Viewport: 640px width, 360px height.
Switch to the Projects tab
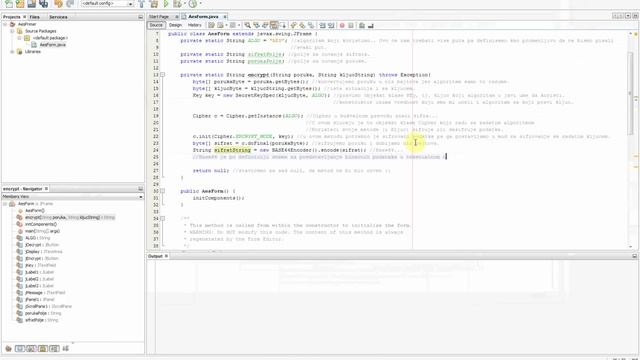click(11, 17)
